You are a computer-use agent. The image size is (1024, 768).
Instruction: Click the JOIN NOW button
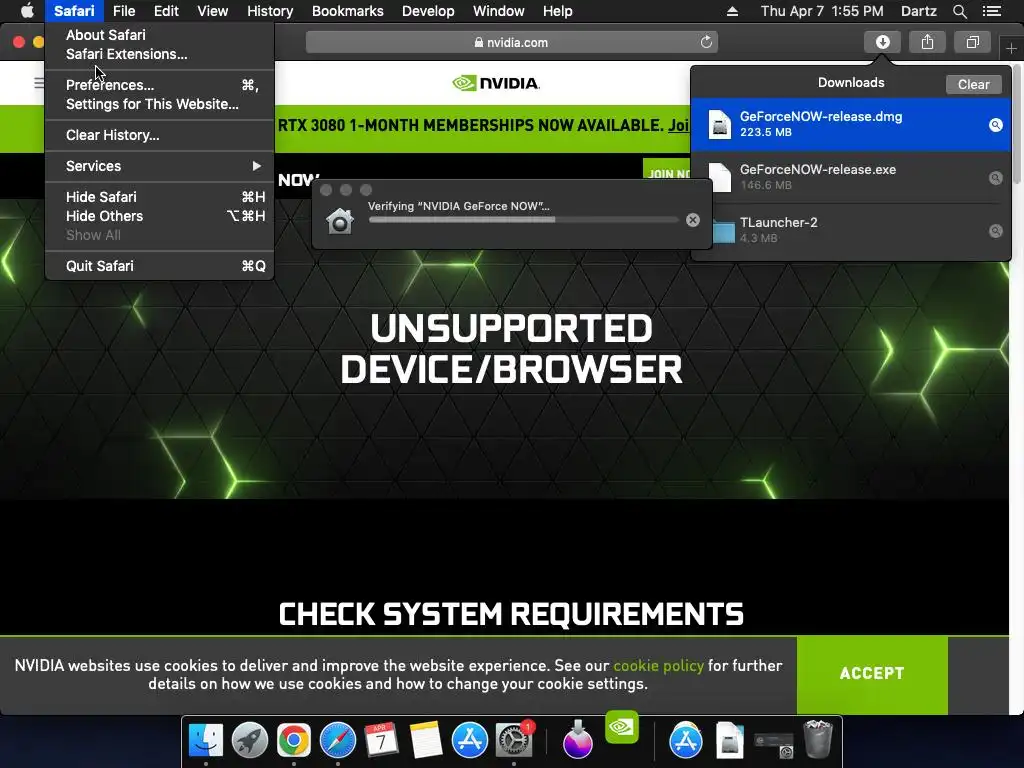pos(667,173)
